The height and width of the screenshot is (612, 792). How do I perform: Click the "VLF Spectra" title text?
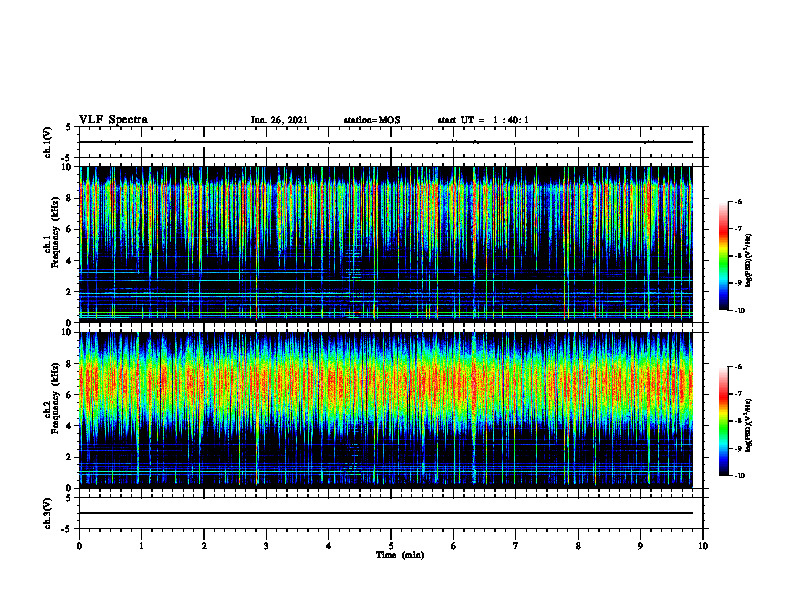point(113,119)
